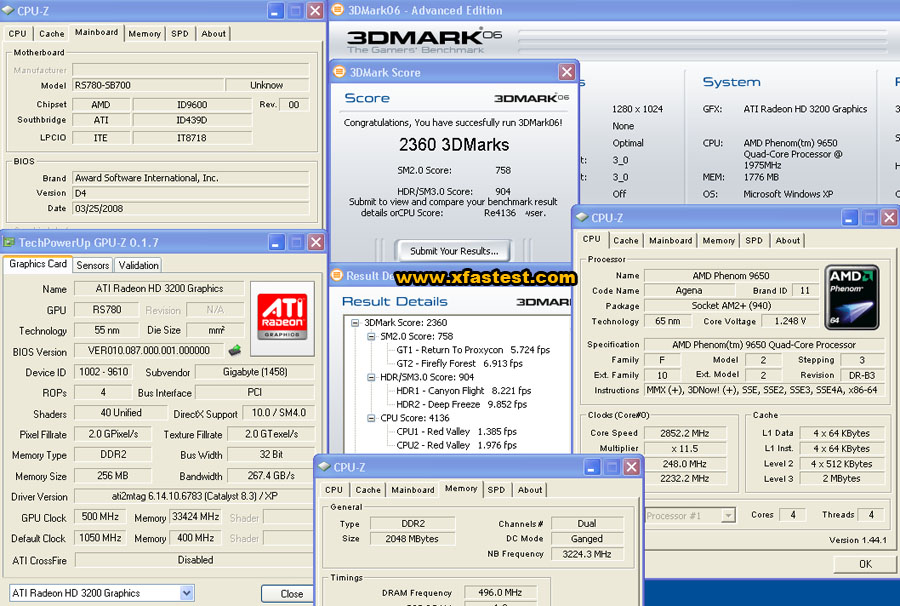Close the GPU-Z window
The height and width of the screenshot is (606, 900).
click(316, 242)
